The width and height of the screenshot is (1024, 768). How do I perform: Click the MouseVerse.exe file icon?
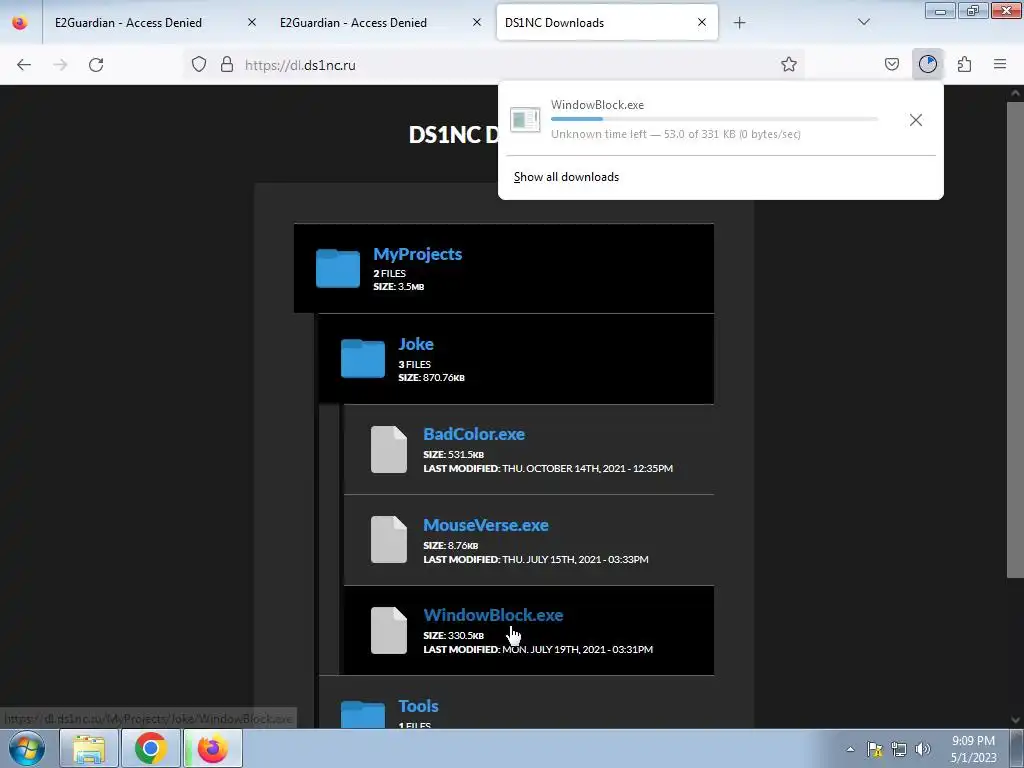[389, 539]
